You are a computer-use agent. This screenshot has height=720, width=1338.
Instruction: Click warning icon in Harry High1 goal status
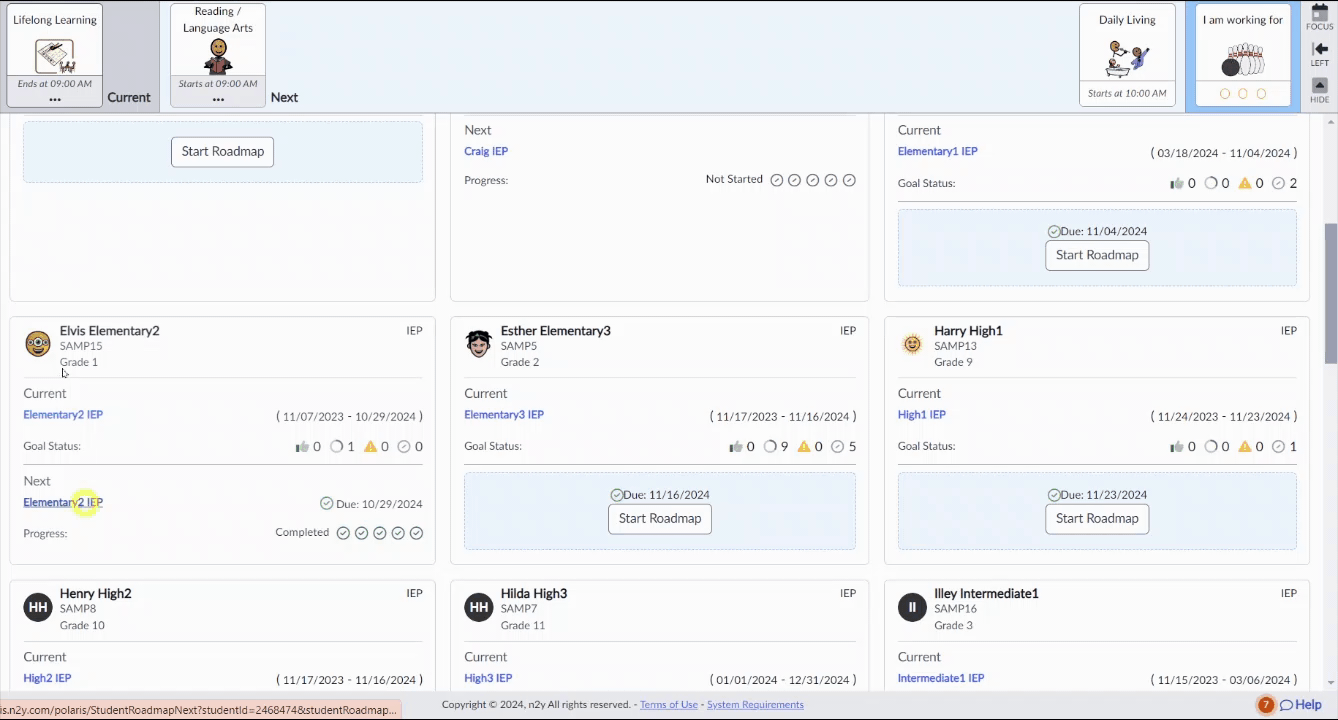coord(1245,447)
